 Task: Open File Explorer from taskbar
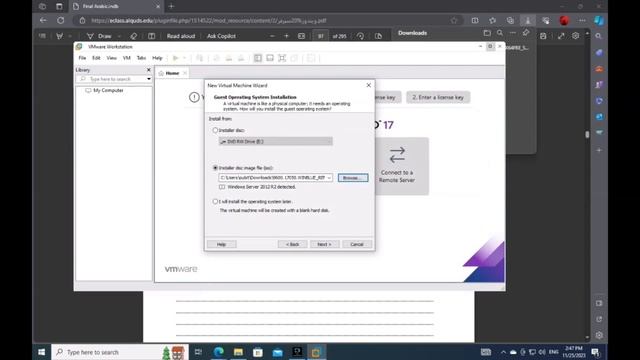pos(238,352)
